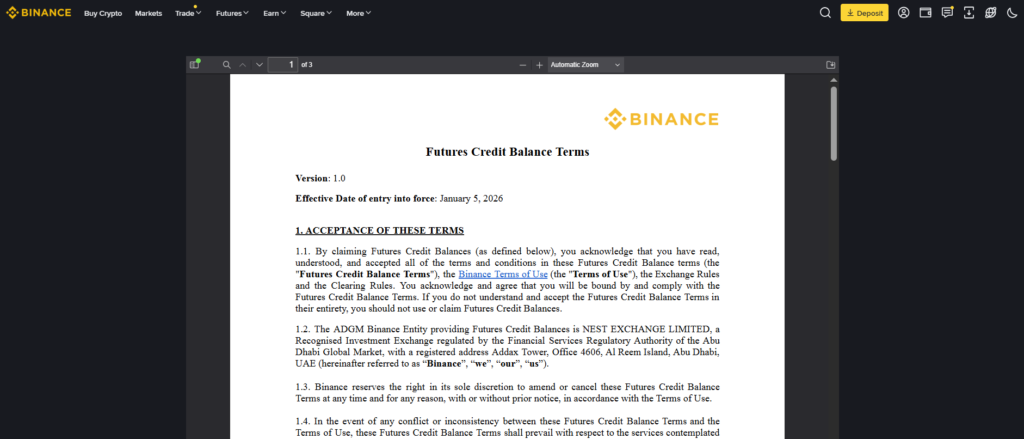This screenshot has height=439, width=1024.
Task: Click the effective date 'January 5, 2026'
Action: (x=471, y=199)
